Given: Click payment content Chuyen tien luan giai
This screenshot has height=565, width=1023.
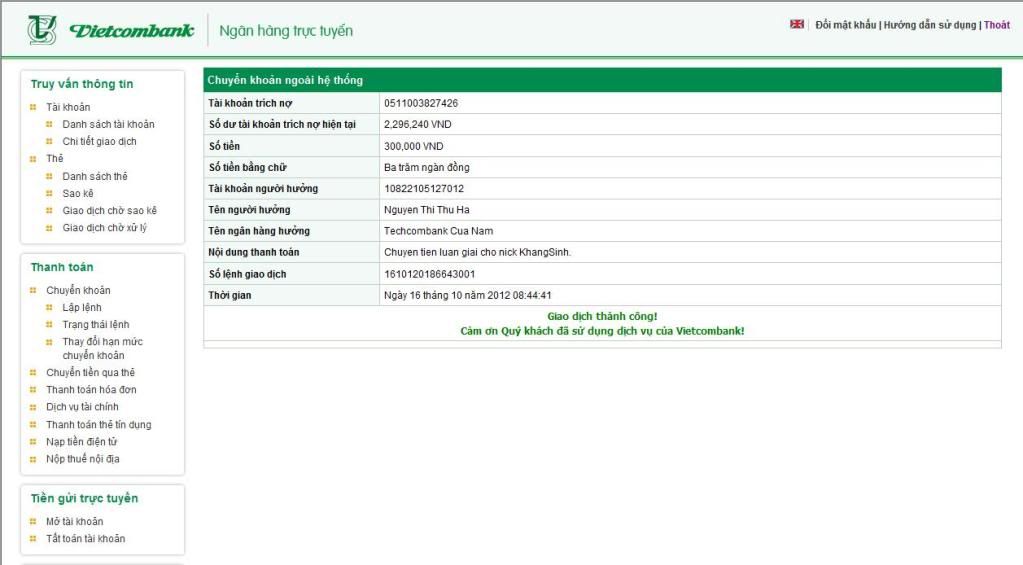Looking at the screenshot, I should 478,252.
